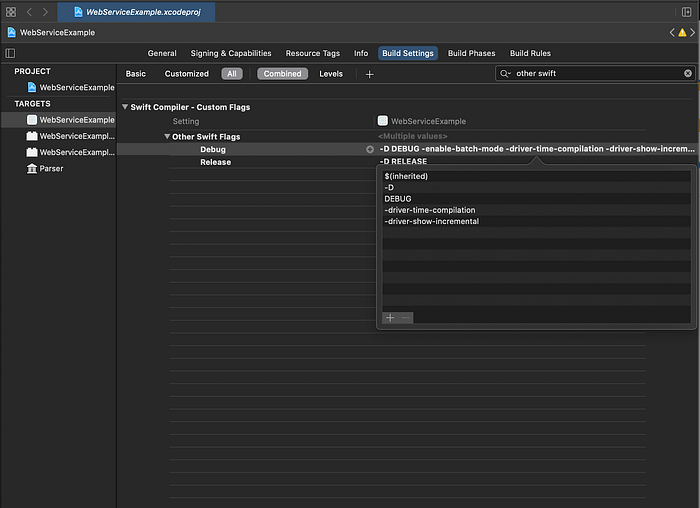This screenshot has height=508, width=700.
Task: Open the Build Phases tab
Action: pyautogui.click(x=471, y=54)
